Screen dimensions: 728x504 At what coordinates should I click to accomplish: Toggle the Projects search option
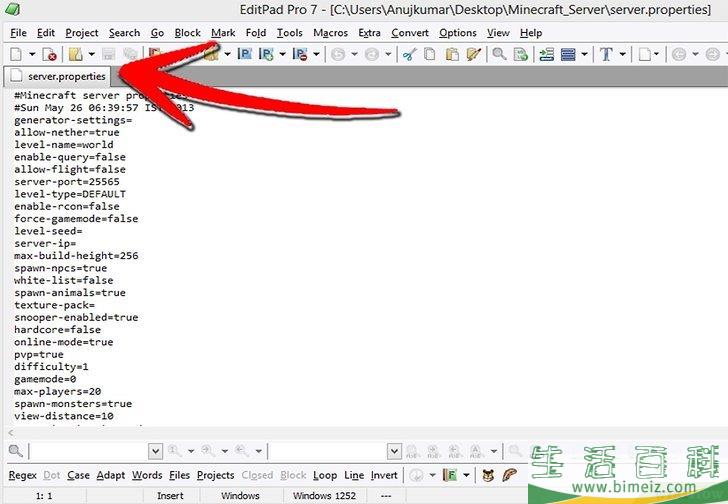point(215,475)
